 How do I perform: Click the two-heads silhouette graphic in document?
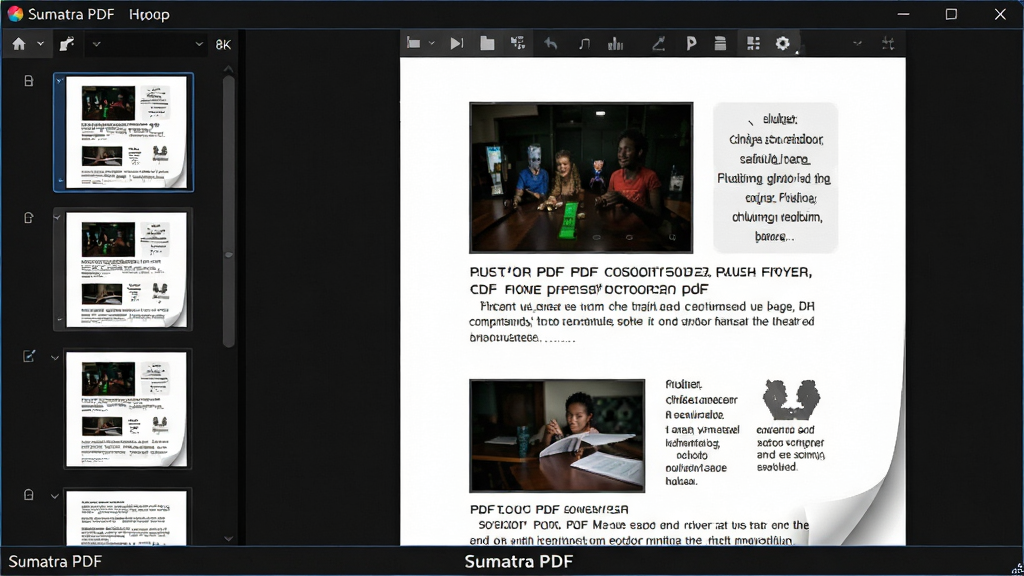coord(791,399)
